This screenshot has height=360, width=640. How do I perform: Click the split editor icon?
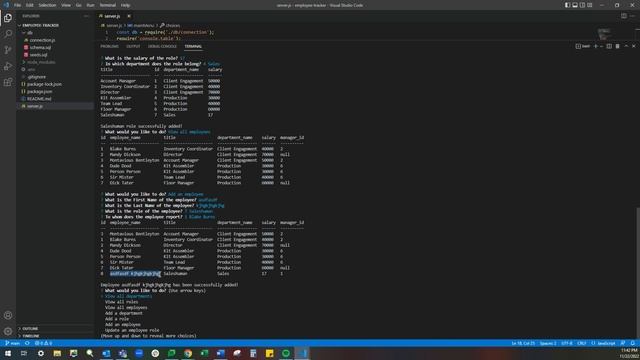tap(624, 16)
